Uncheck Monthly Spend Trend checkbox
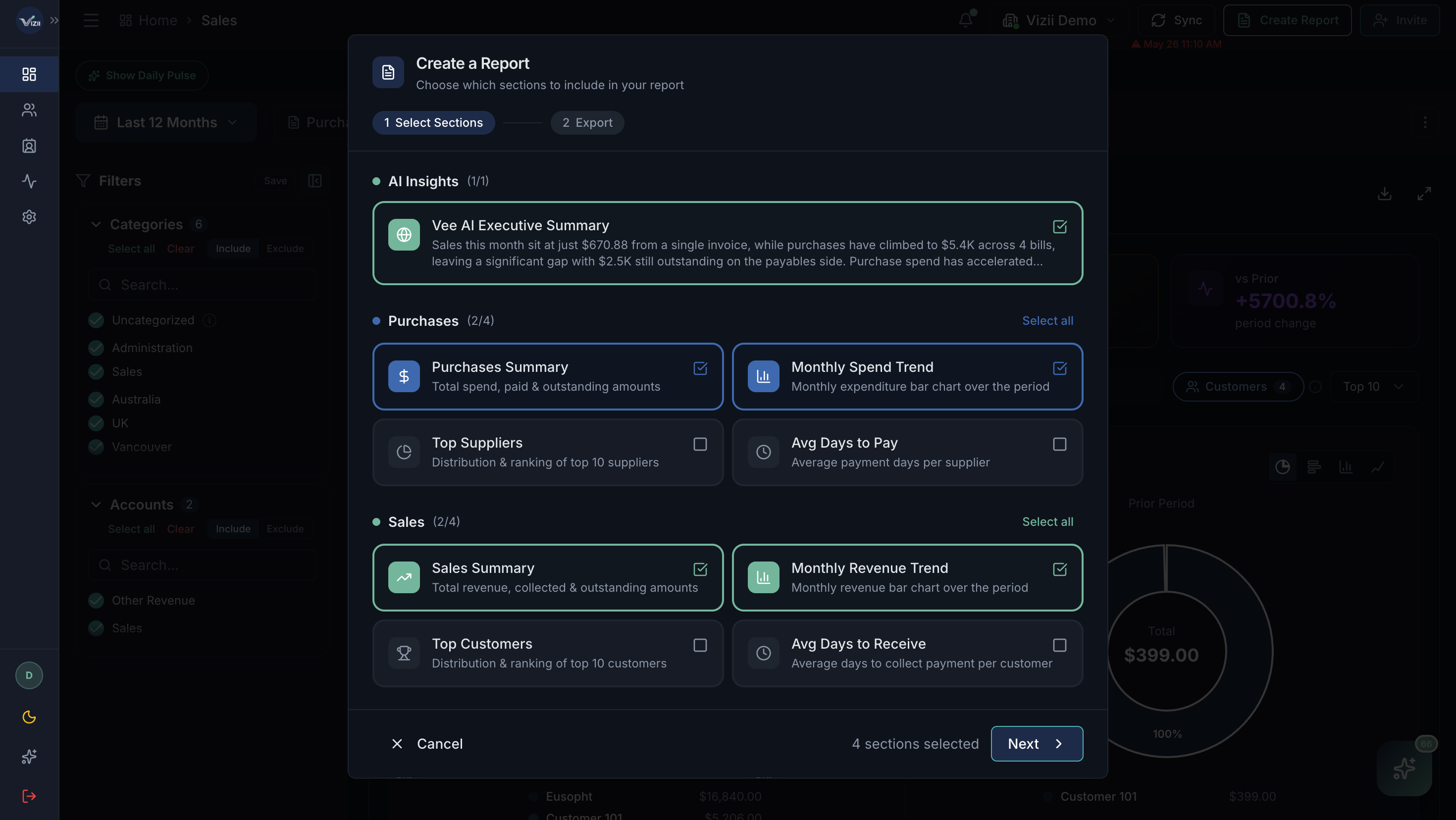The width and height of the screenshot is (1456, 820). [x=1060, y=368]
